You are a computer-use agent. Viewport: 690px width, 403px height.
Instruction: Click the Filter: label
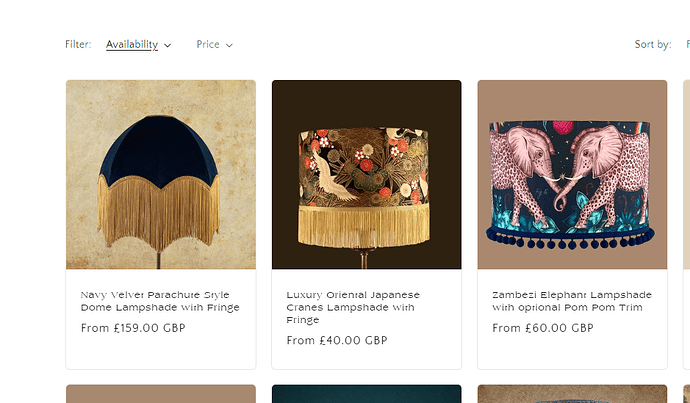coord(78,44)
